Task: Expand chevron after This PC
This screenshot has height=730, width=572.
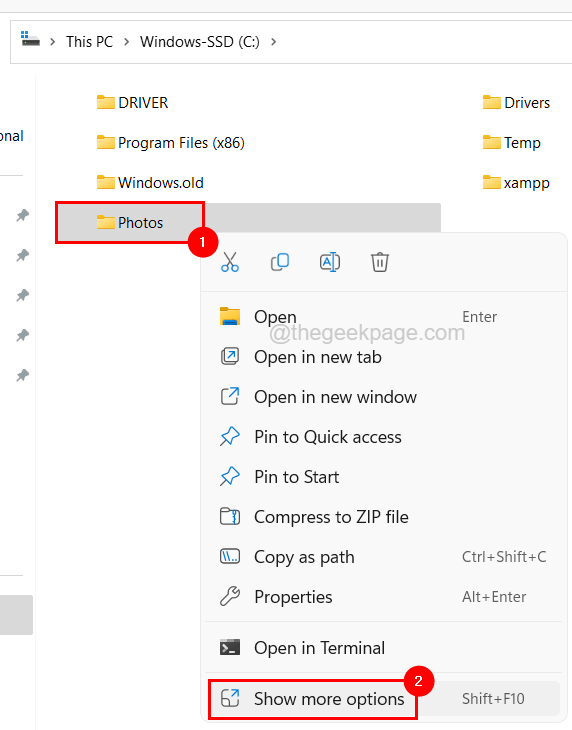Action: coord(127,42)
